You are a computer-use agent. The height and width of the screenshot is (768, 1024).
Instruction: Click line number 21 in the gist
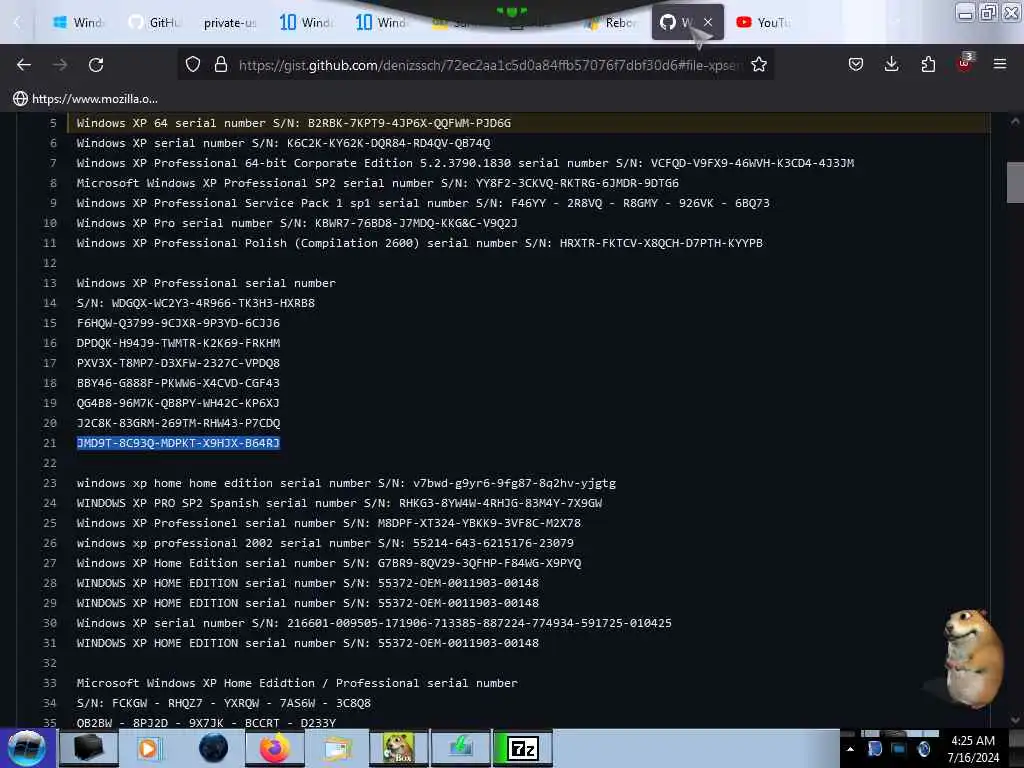pyautogui.click(x=50, y=443)
